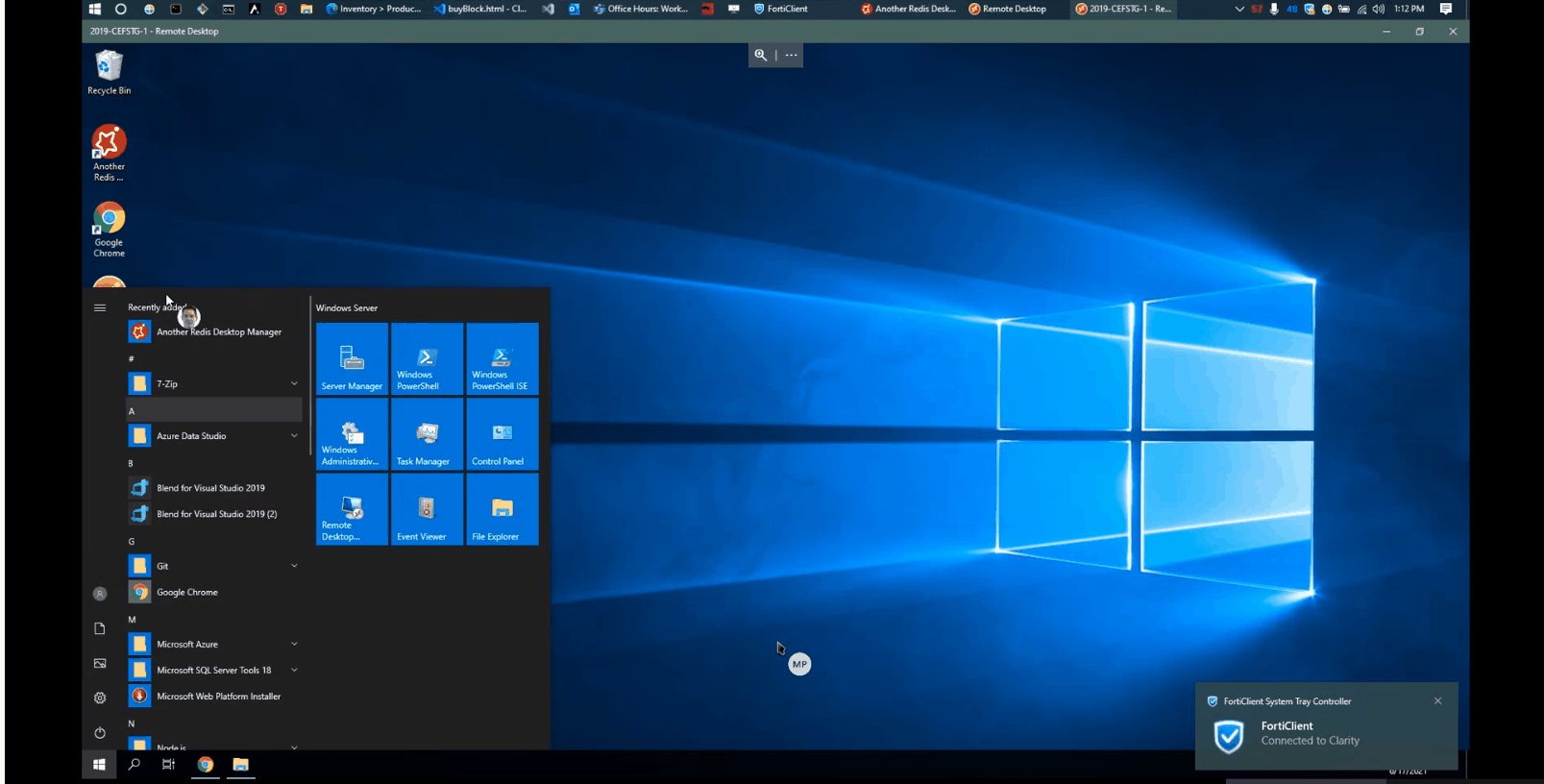Launch Blend for Visual Studio 2019 (2)
The image size is (1544, 784).
click(214, 513)
